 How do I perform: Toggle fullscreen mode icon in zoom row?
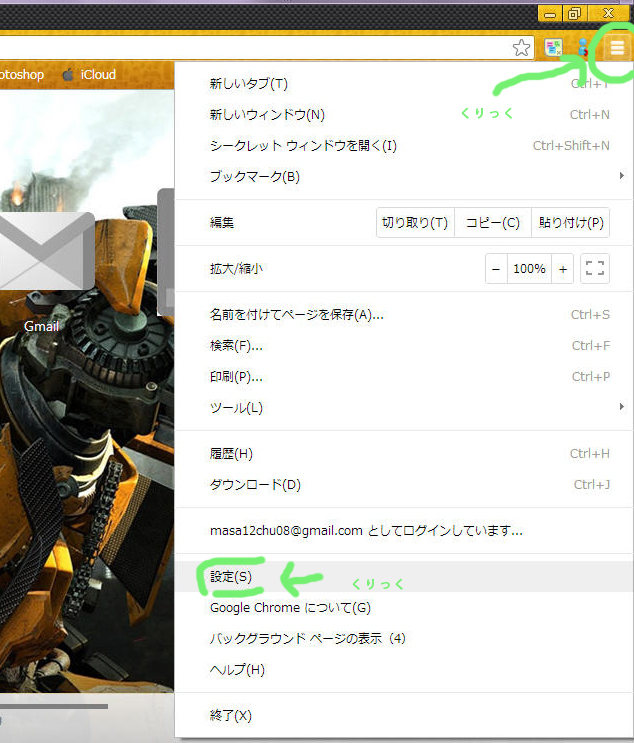pos(595,268)
